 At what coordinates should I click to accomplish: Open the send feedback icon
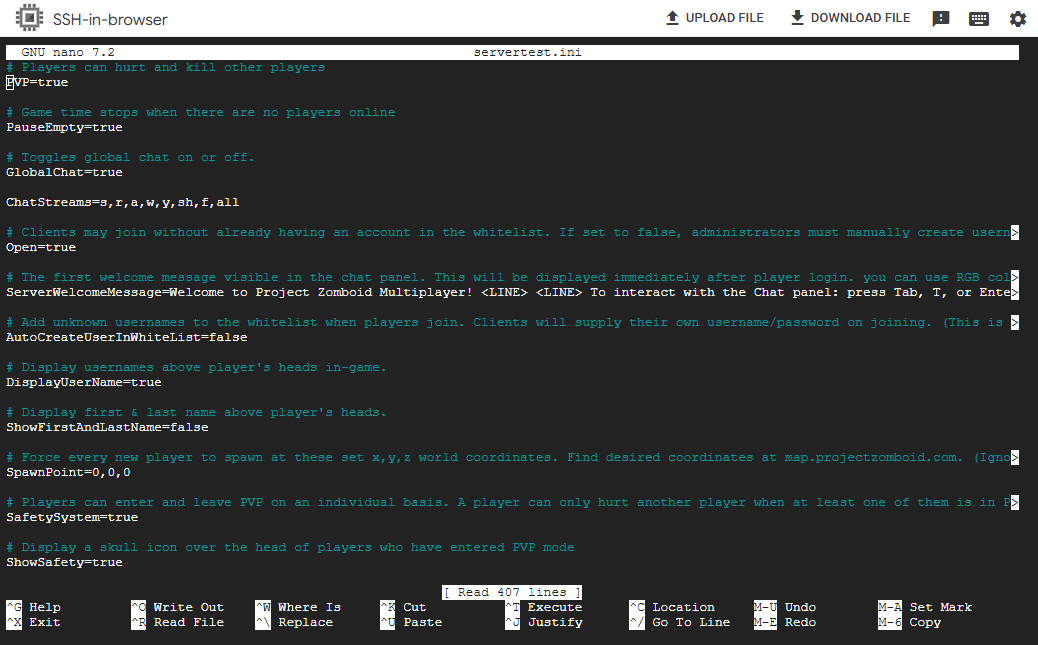941,19
